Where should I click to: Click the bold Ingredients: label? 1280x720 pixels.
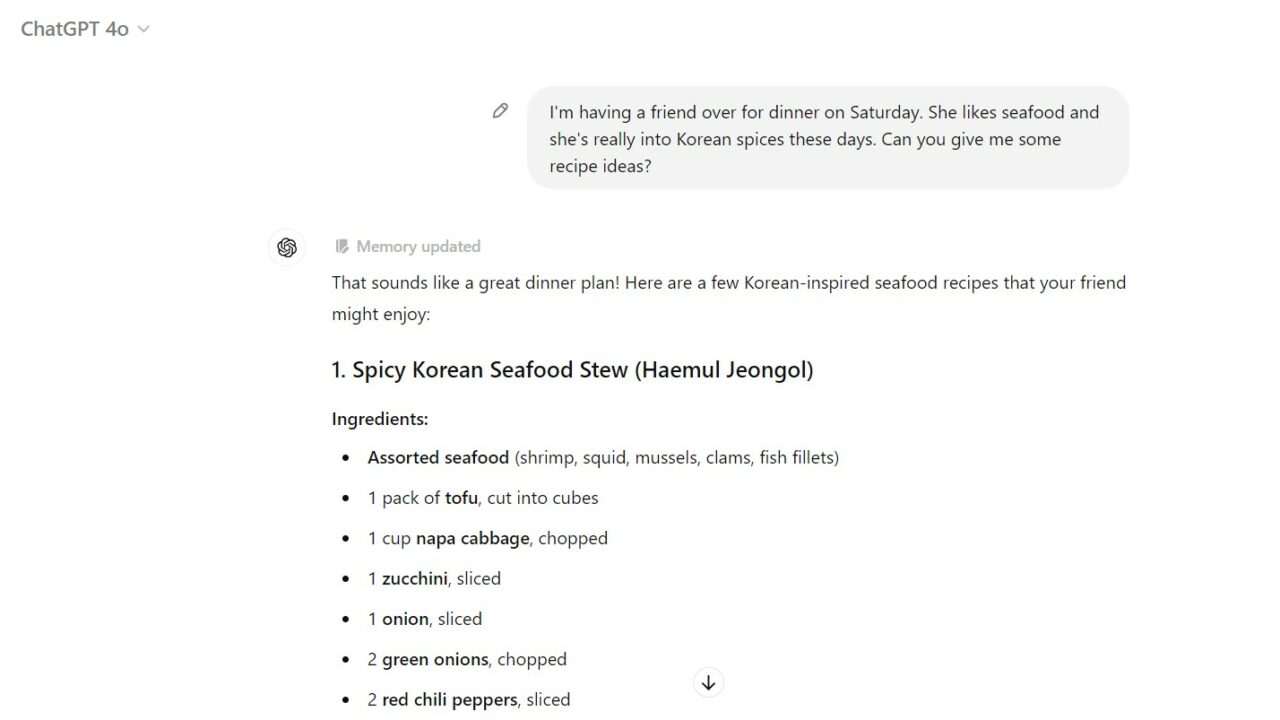click(380, 419)
